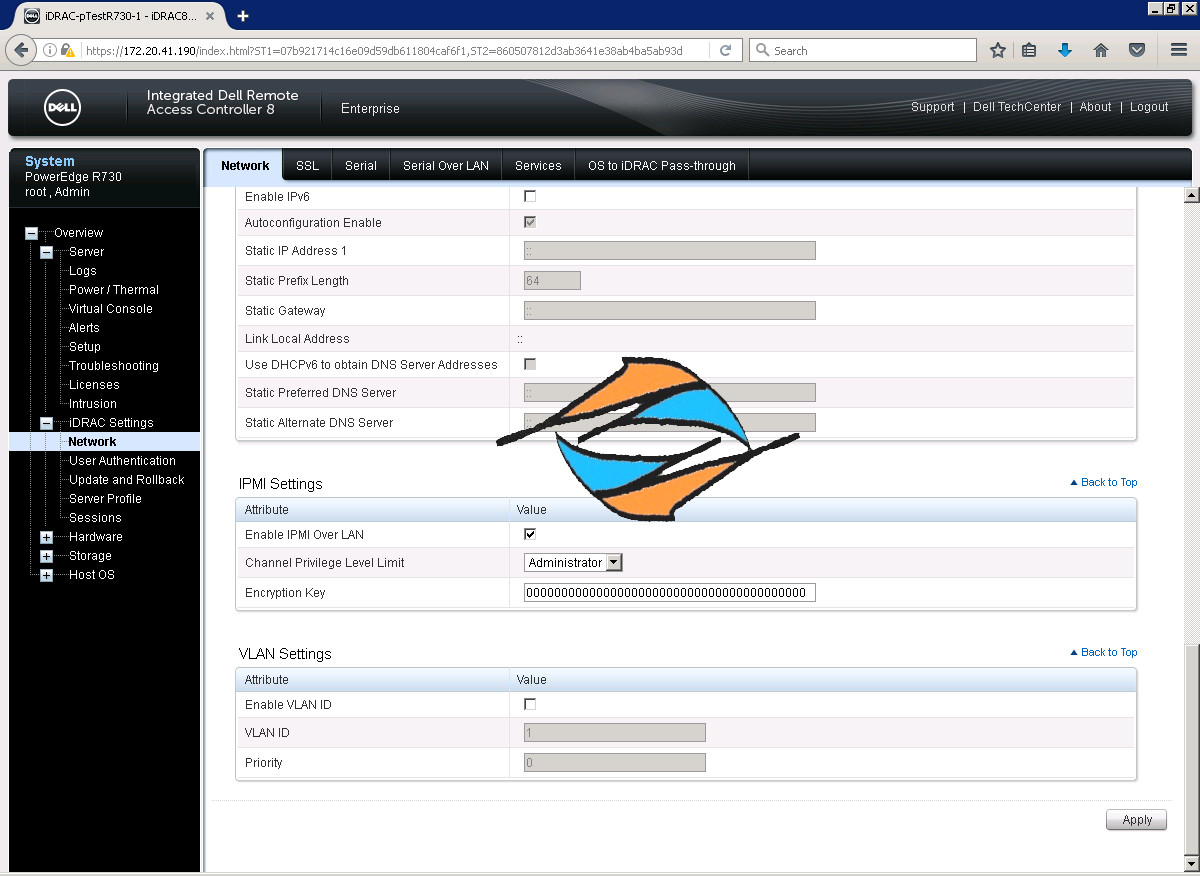
Task: Open Logs in the sidebar tree
Action: click(83, 271)
